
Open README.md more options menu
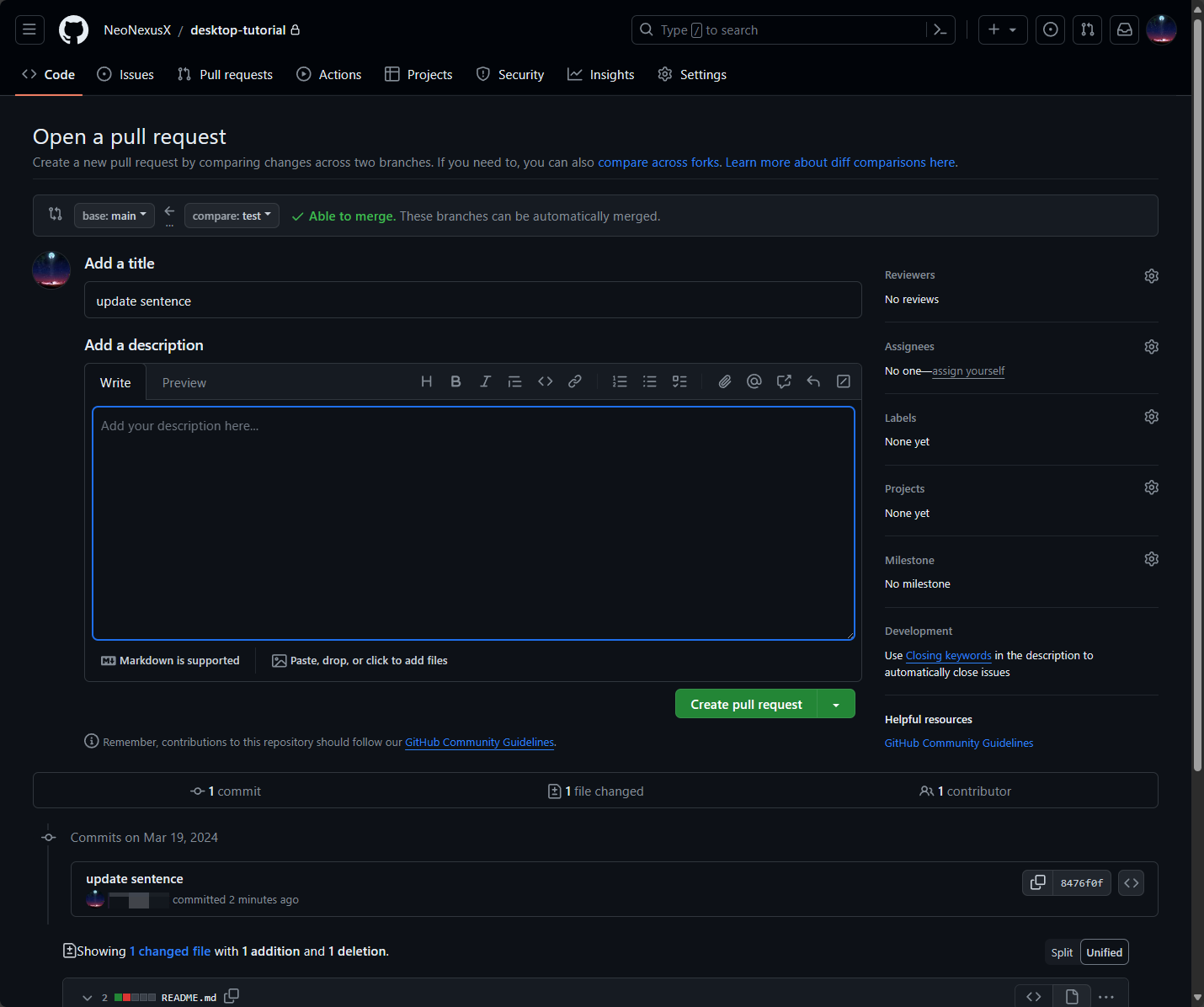[x=1106, y=997]
